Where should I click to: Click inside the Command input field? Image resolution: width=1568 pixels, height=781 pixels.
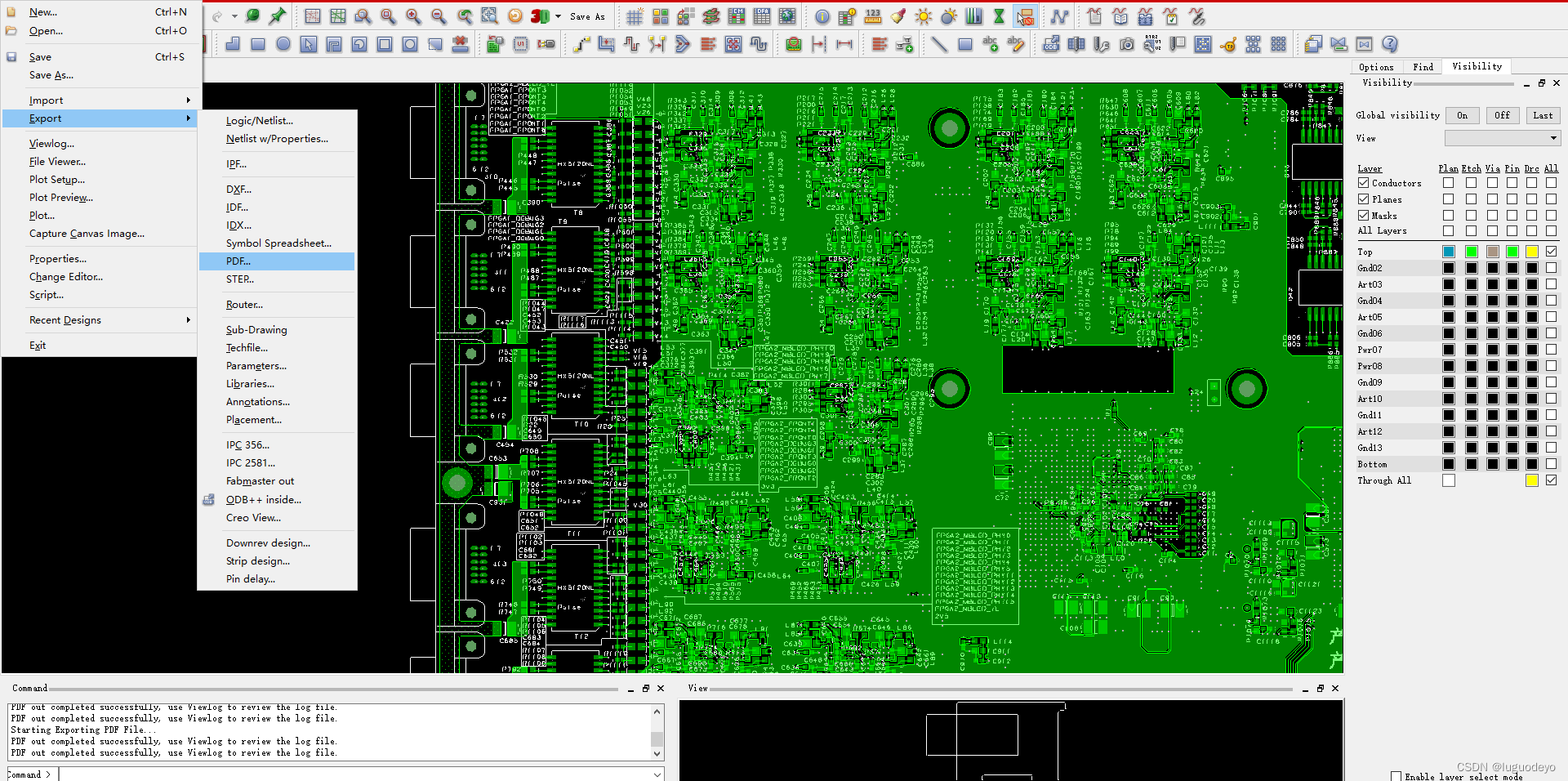245,774
